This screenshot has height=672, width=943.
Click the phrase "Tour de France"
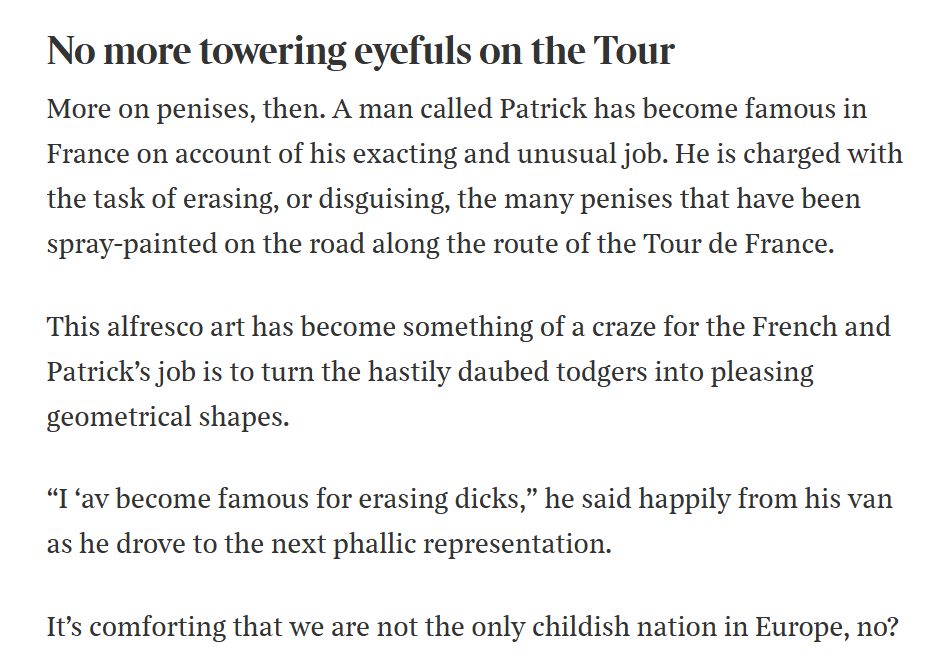pyautogui.click(x=739, y=244)
